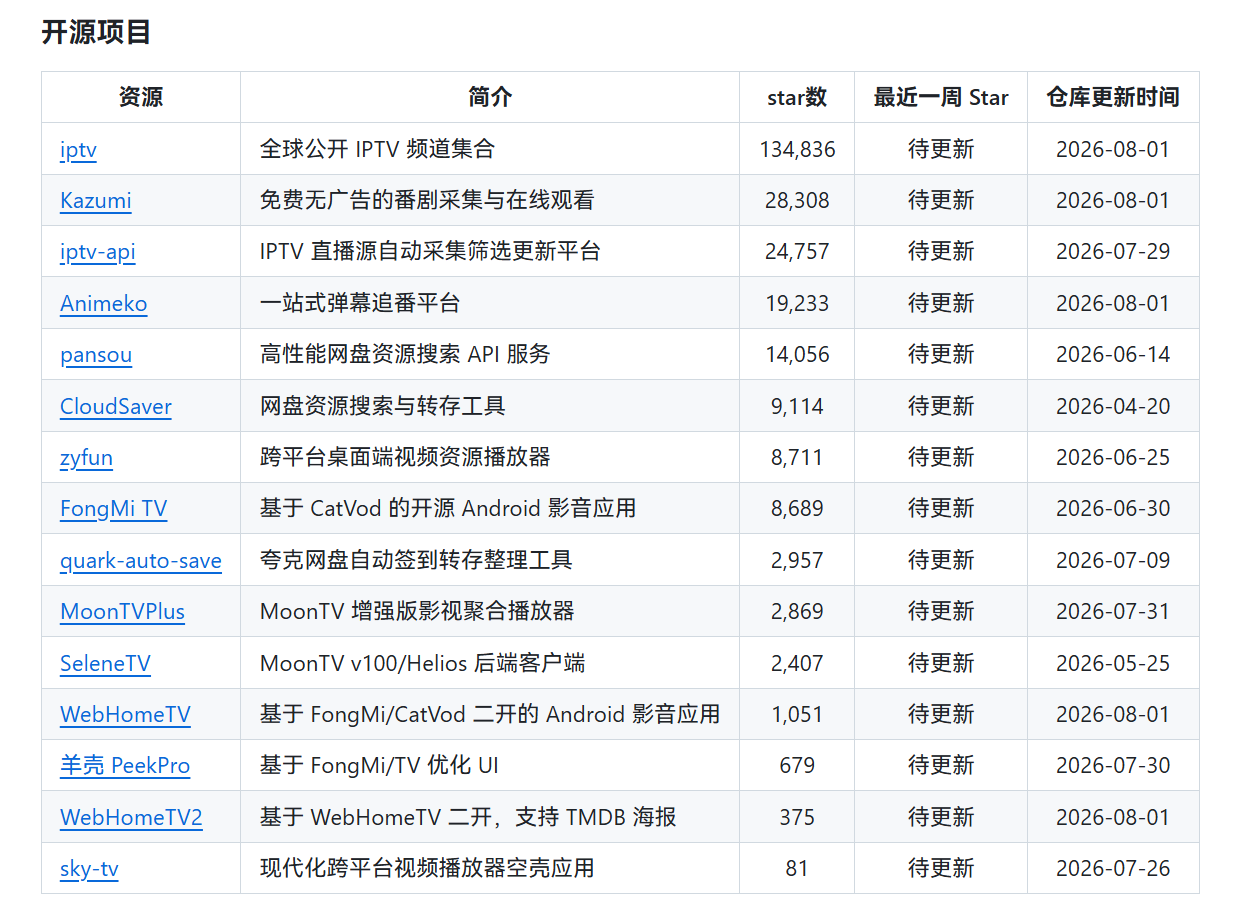Viewport: 1248px width, 910px height.
Task: Click the 资源 column header
Action: (141, 97)
